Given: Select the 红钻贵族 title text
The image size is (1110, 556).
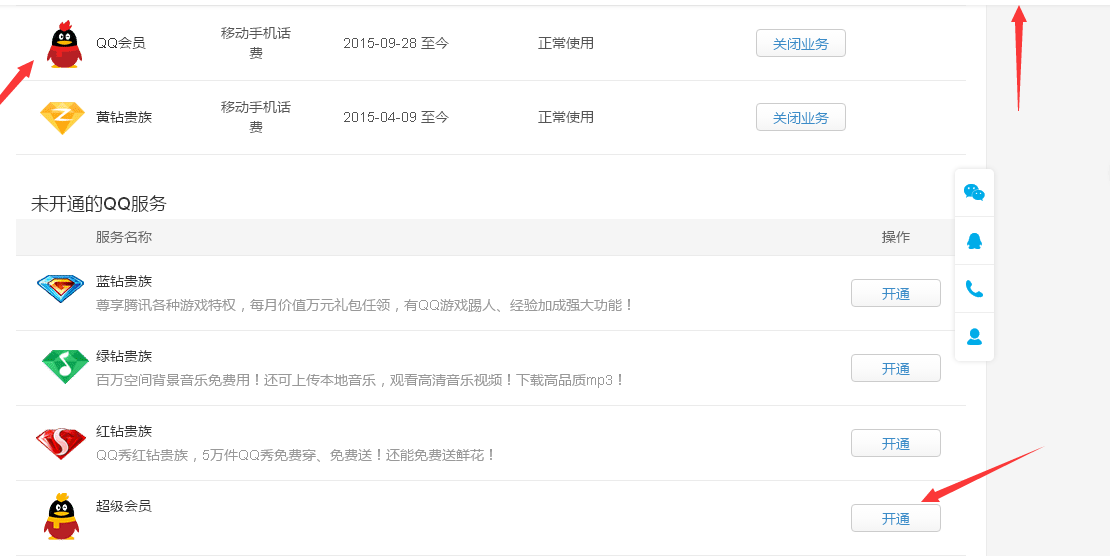Looking at the screenshot, I should pos(124,431).
